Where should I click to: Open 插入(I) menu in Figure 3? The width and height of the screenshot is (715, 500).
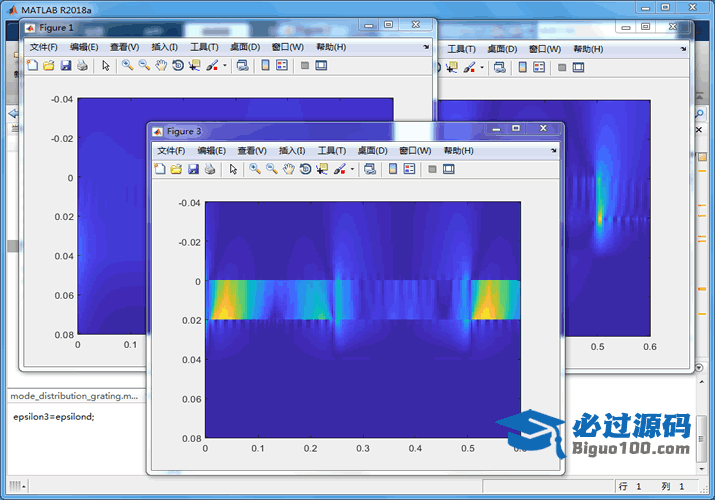coord(292,151)
